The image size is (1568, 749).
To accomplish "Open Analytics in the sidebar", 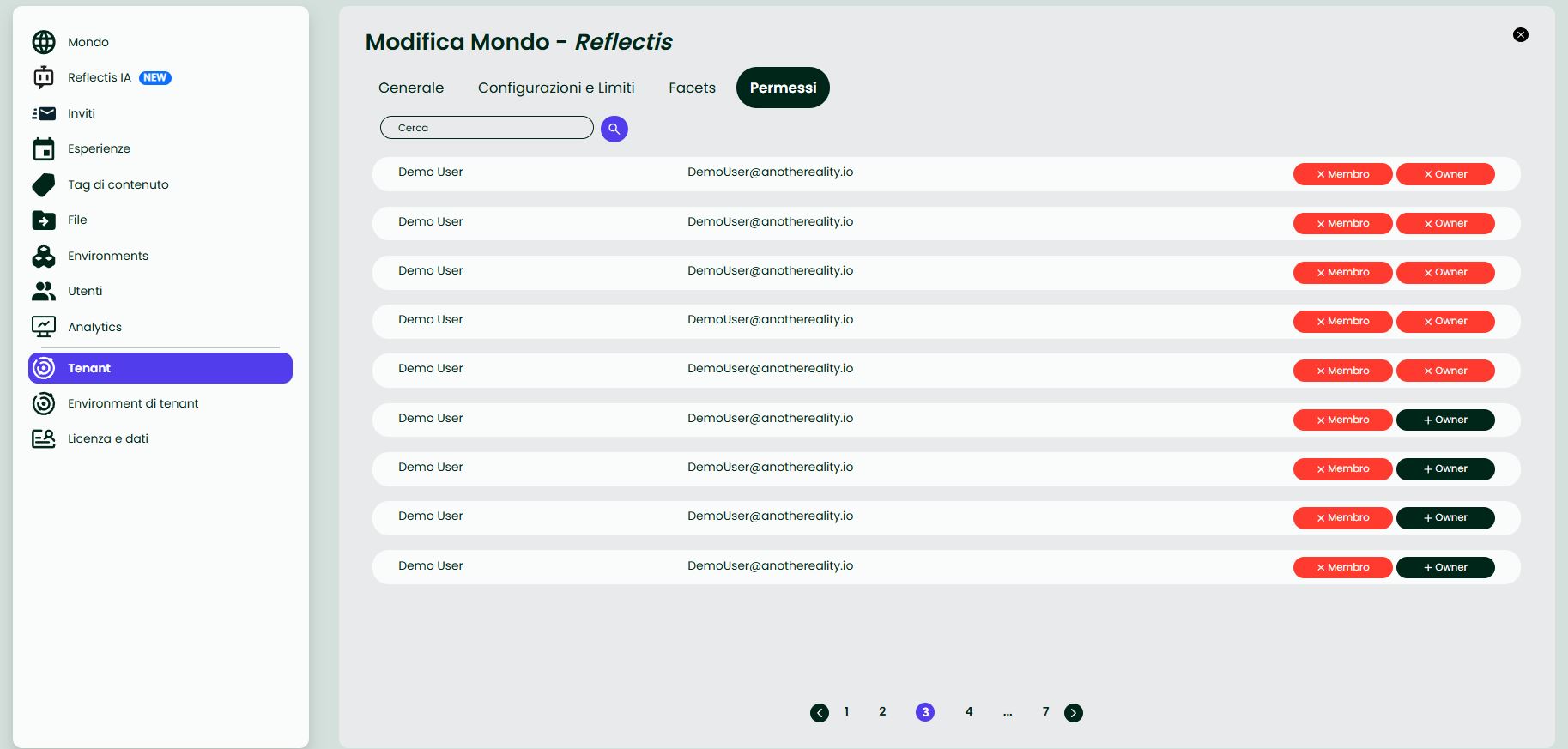I will (94, 327).
